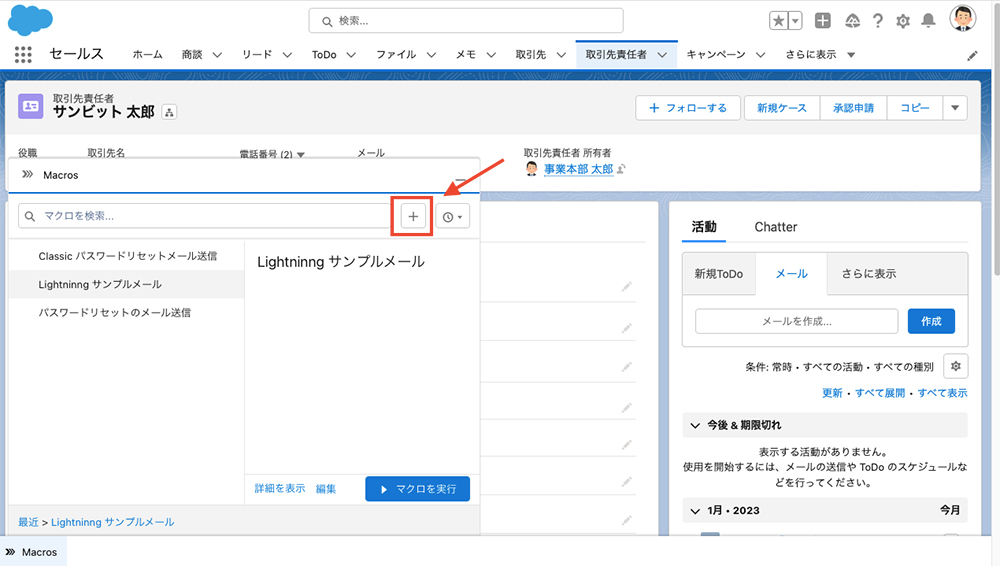1000x566 pixels.
Task: Click the 承認申請 button
Action: [x=853, y=108]
